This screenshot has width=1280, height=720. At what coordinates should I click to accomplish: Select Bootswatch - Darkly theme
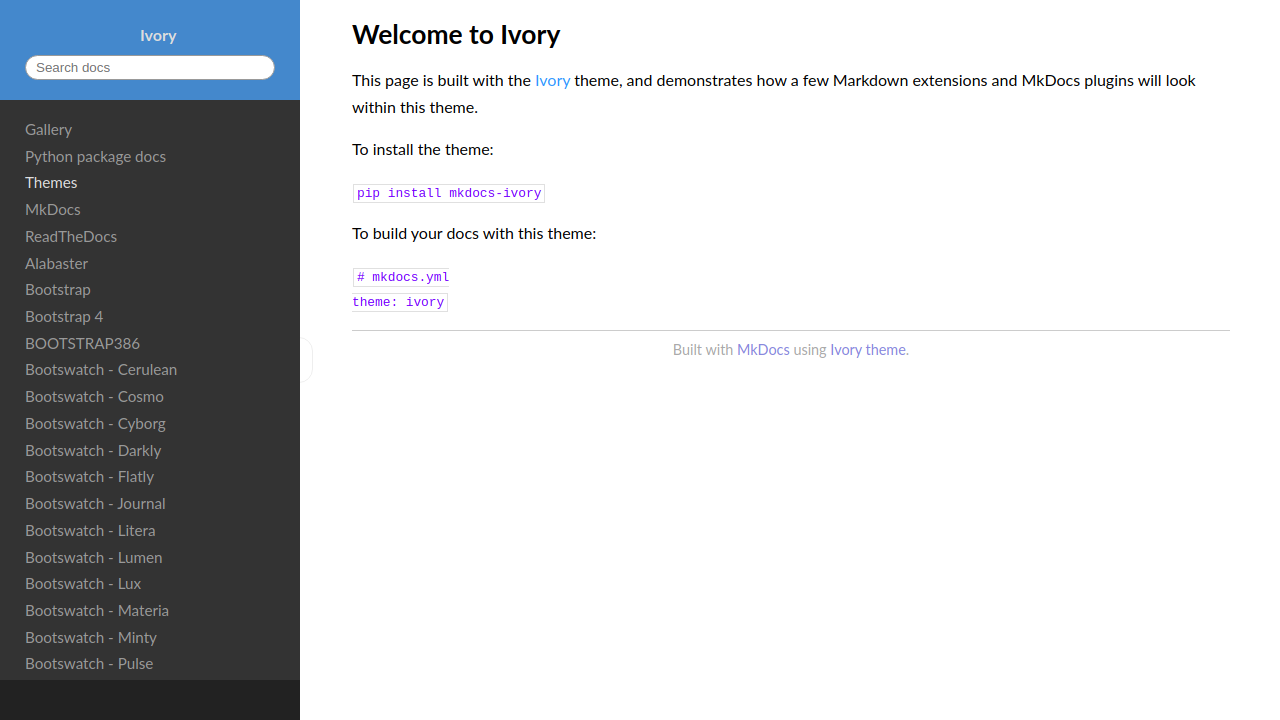[x=93, y=450]
